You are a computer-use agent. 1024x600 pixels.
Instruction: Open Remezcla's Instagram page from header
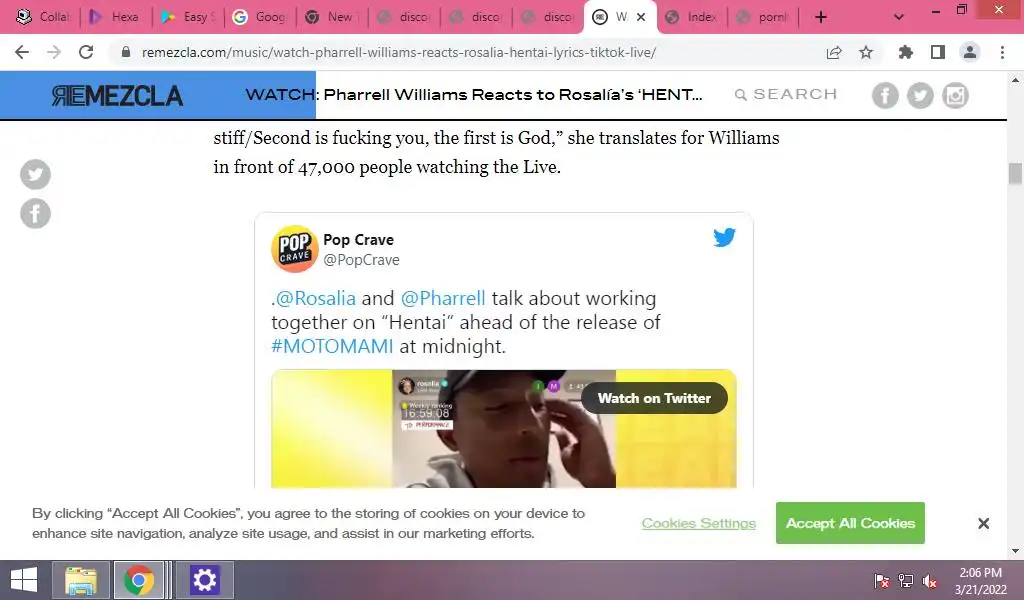(x=955, y=95)
